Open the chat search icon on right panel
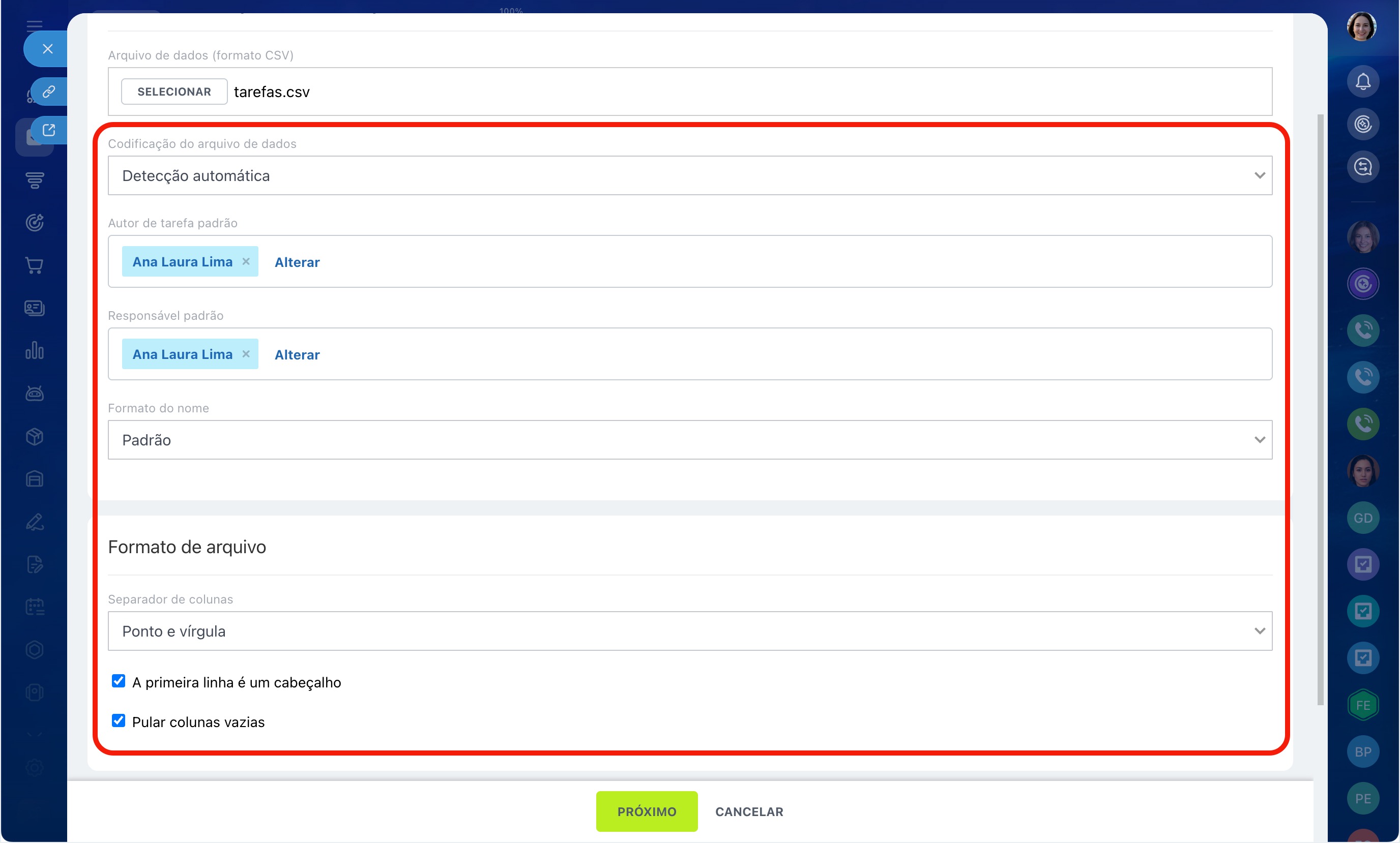 pyautogui.click(x=1362, y=167)
